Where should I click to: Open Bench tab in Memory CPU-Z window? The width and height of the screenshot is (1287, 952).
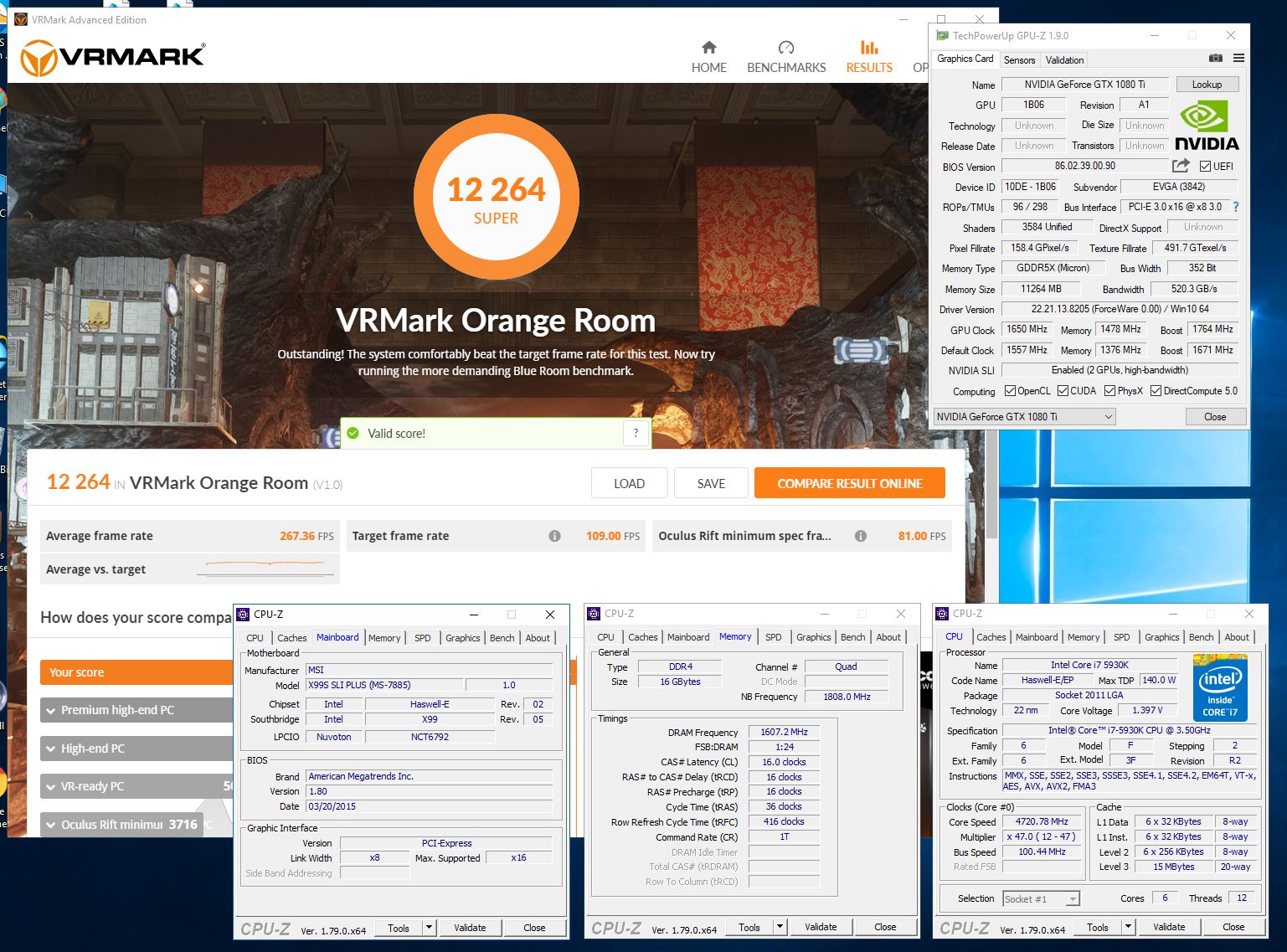coord(853,637)
